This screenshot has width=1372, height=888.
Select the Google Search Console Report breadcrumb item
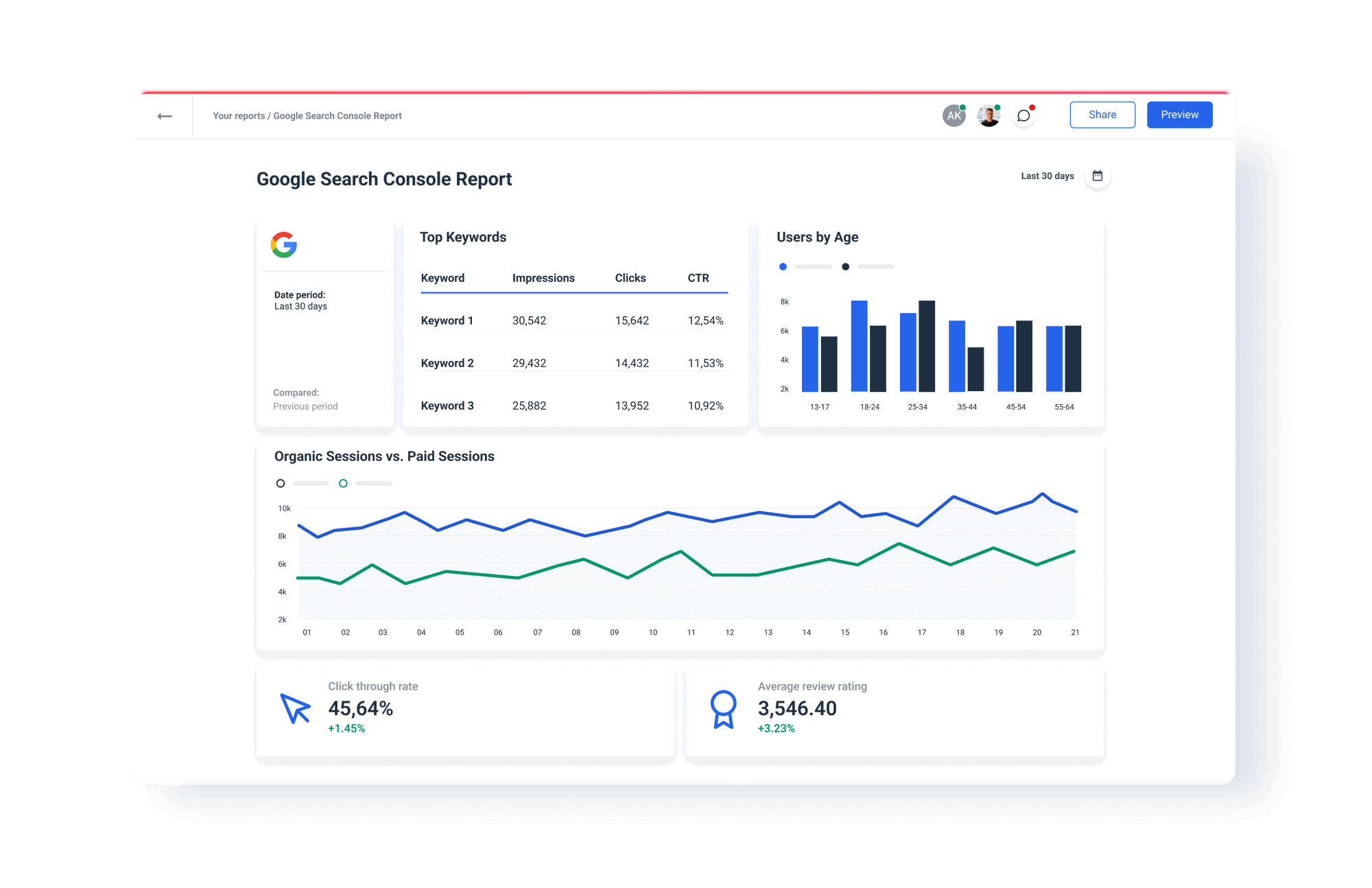pyautogui.click(x=338, y=115)
